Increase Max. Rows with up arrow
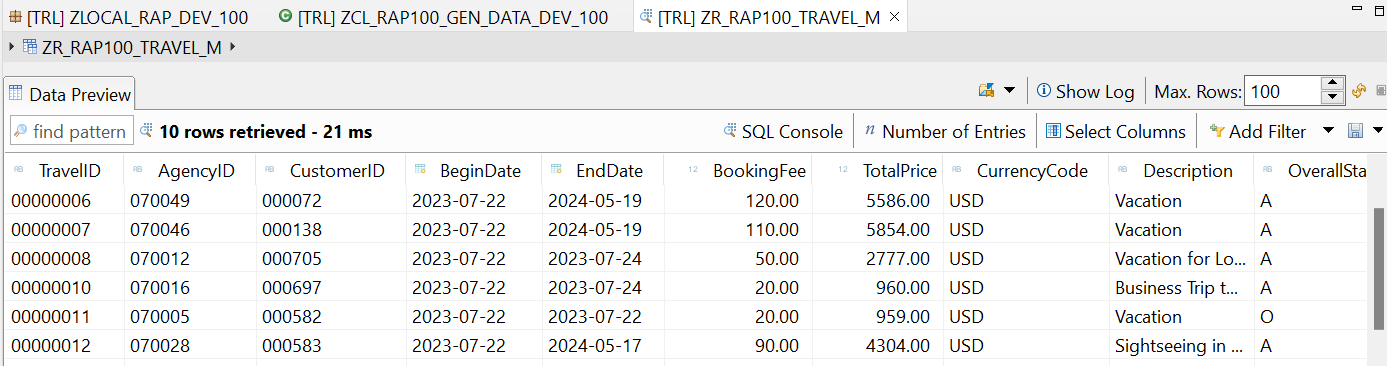Screen dimensions: 1387x366 (x=1332, y=84)
